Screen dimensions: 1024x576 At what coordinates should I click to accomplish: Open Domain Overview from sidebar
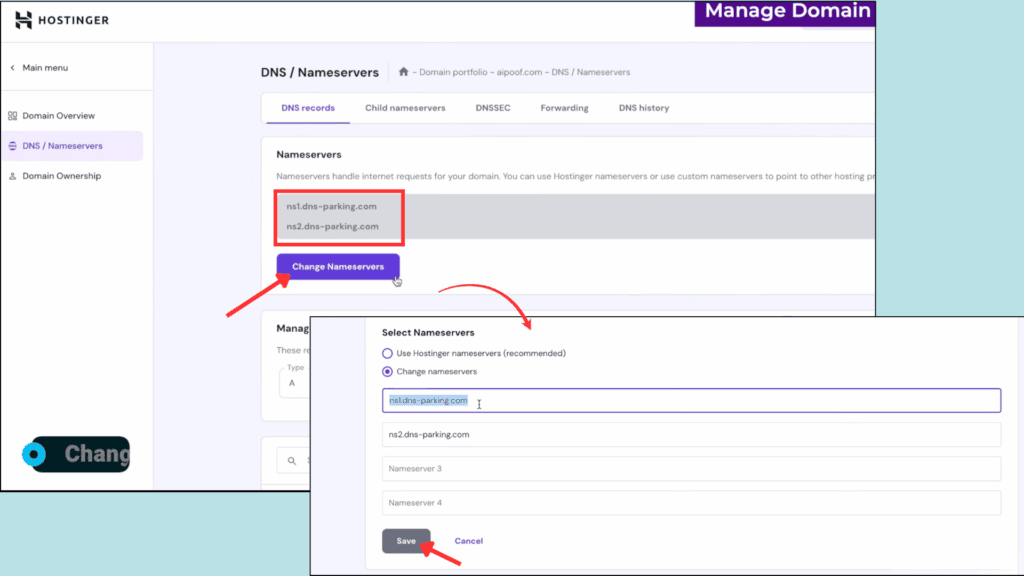58,116
